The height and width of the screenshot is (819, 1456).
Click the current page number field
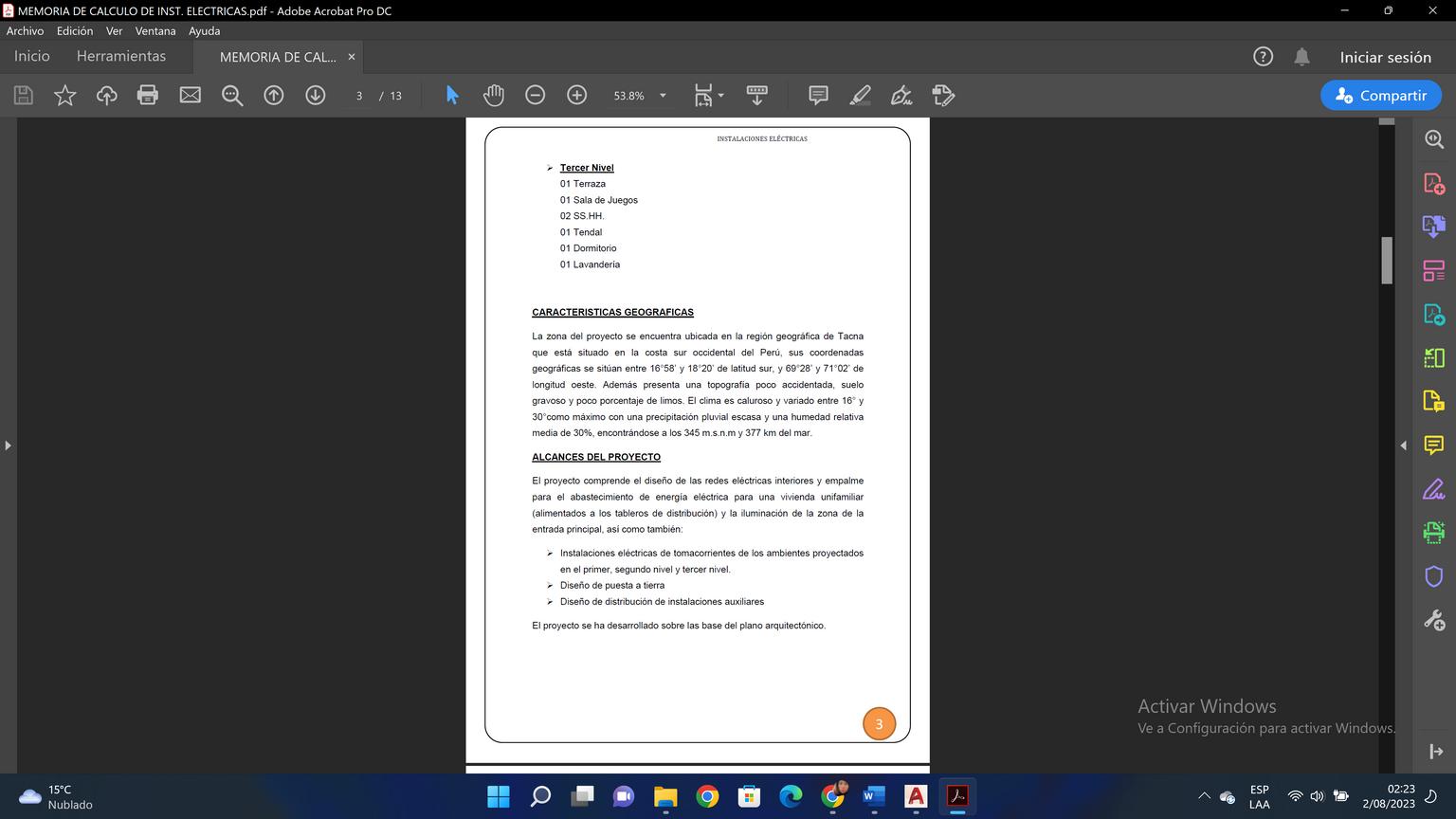point(359,96)
